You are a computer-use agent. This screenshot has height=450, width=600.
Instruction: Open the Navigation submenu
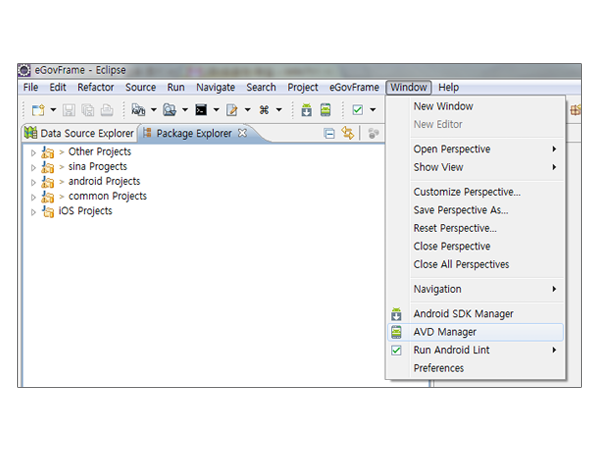pos(476,289)
